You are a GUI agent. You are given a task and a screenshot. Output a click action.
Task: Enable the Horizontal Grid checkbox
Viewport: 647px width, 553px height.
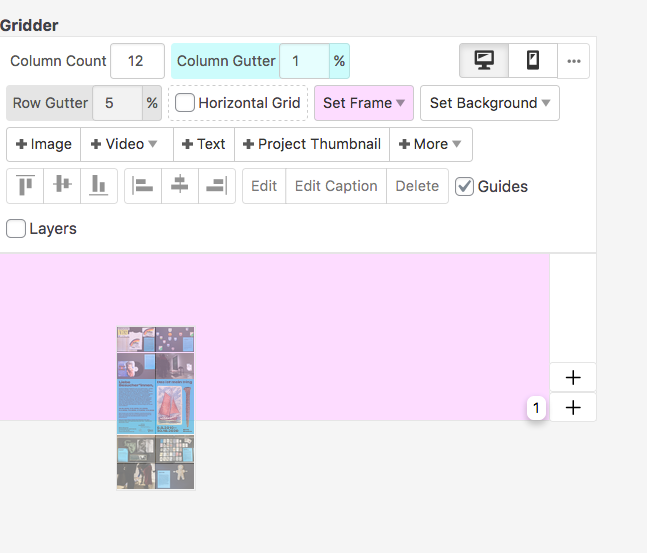tap(186, 103)
